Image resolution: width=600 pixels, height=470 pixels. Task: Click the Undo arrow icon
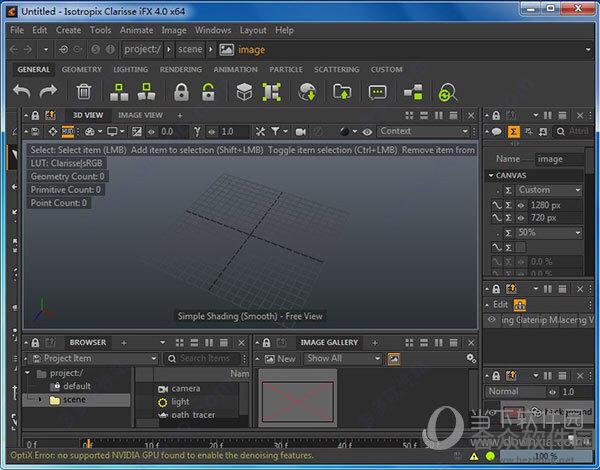[22, 92]
